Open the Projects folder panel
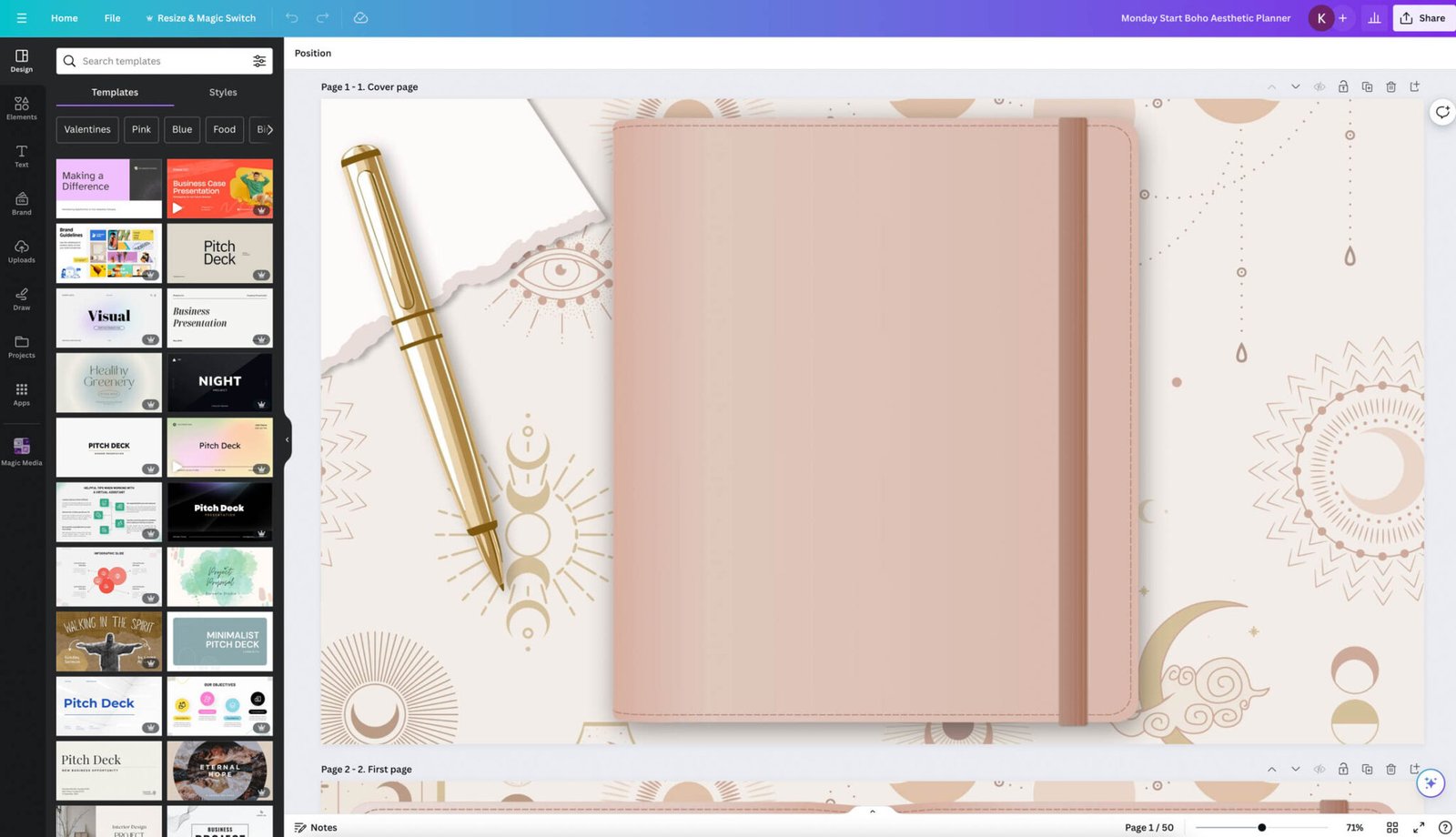Viewport: 1456px width, 837px height. (x=22, y=348)
